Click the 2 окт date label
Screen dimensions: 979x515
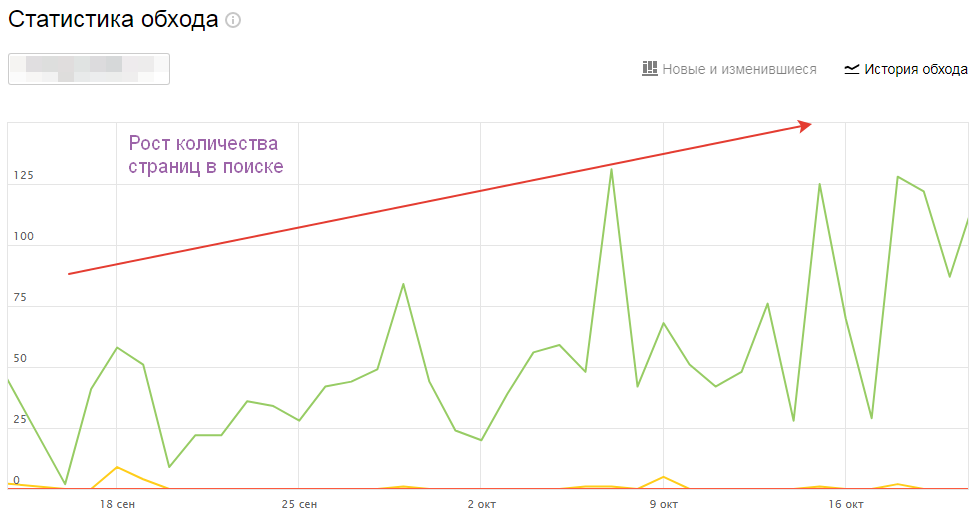pos(481,504)
